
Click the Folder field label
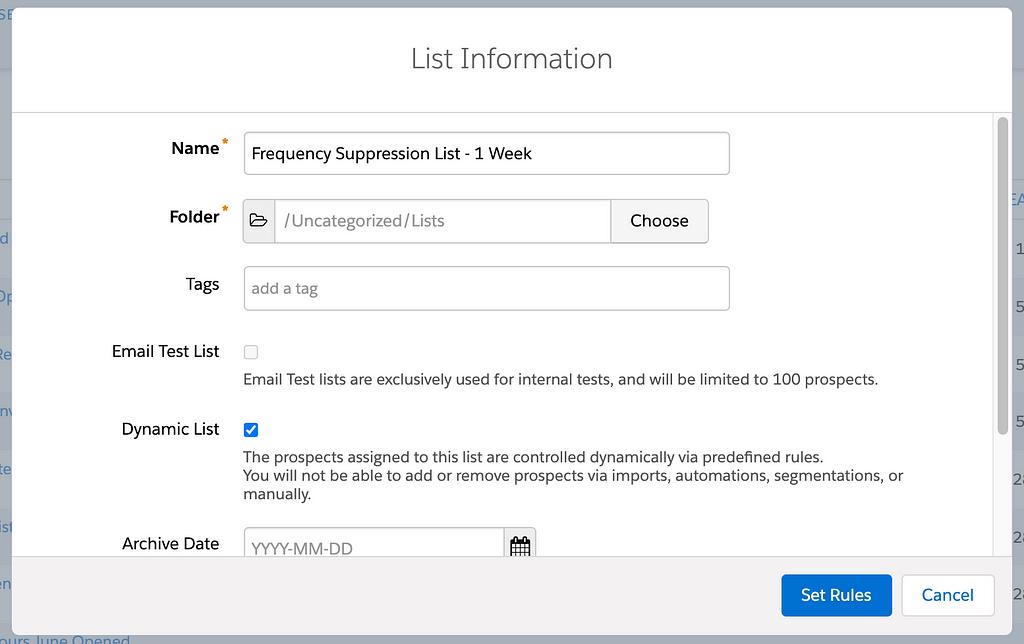[194, 217]
